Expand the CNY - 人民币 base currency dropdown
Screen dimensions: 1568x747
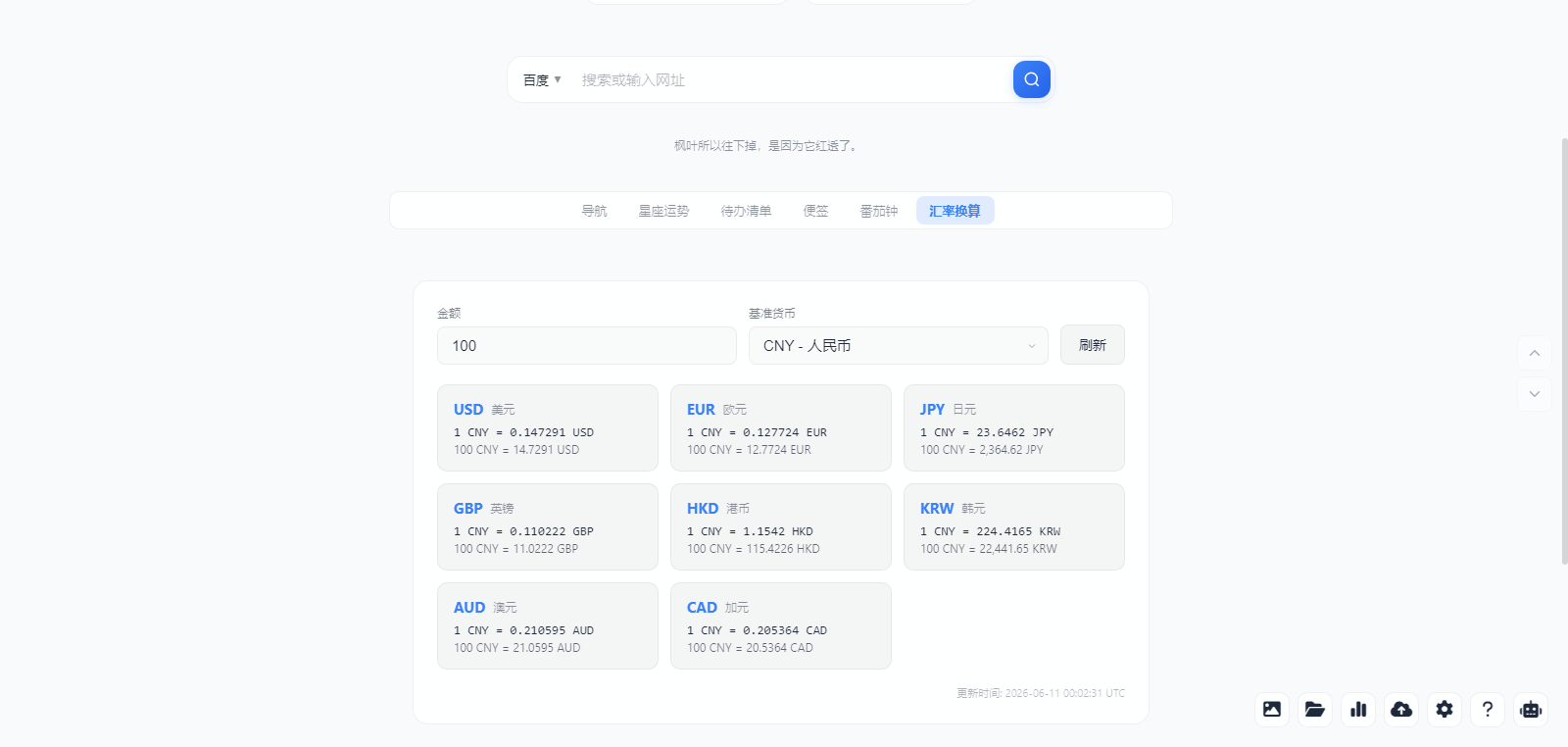tap(899, 346)
